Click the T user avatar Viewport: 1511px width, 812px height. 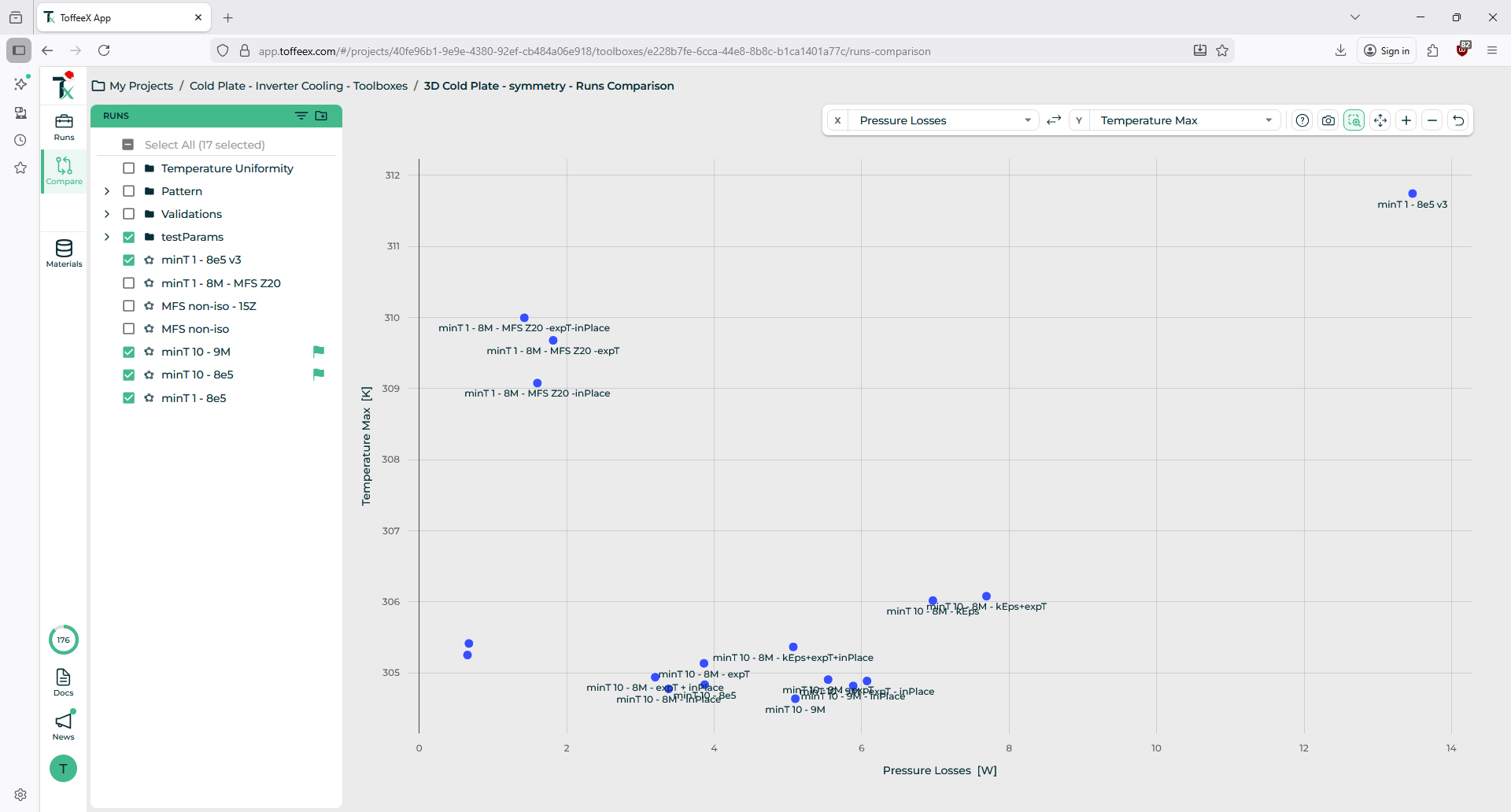(64, 768)
